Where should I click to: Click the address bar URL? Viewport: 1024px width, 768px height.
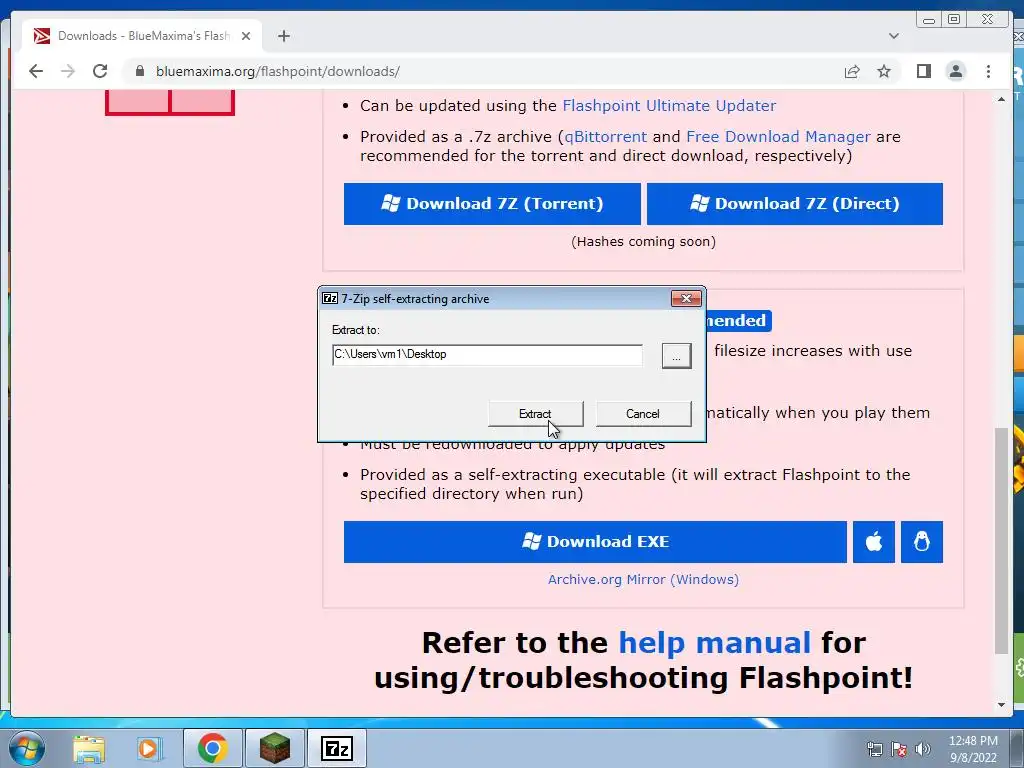tap(278, 71)
